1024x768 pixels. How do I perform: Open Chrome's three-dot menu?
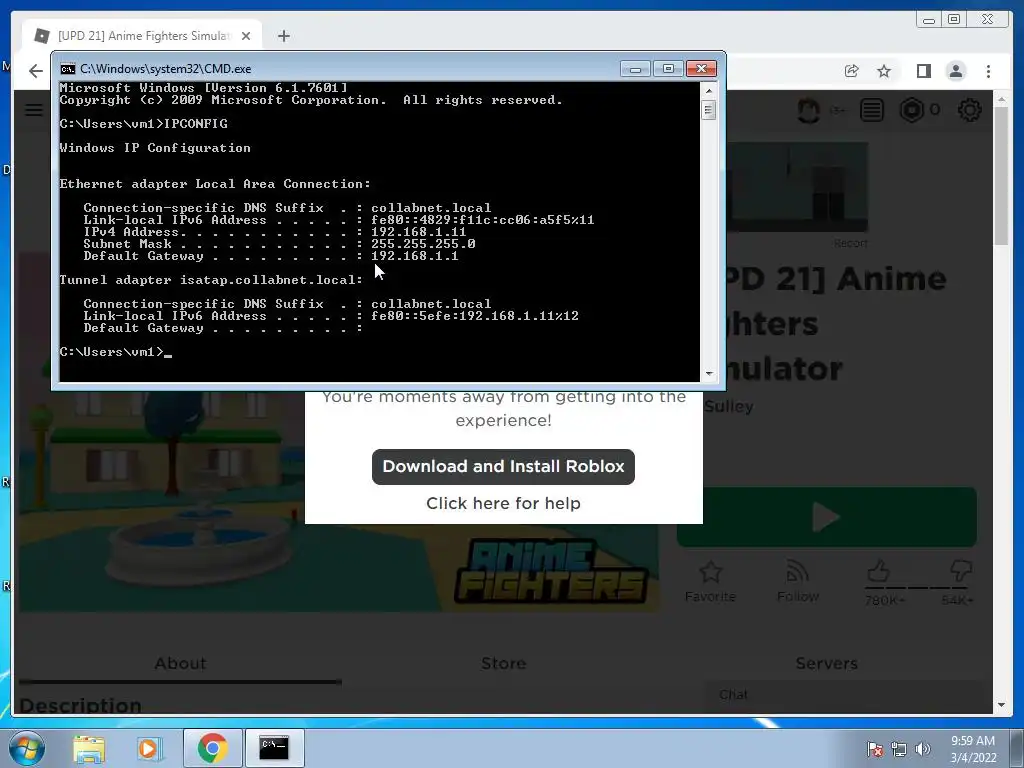pos(988,71)
